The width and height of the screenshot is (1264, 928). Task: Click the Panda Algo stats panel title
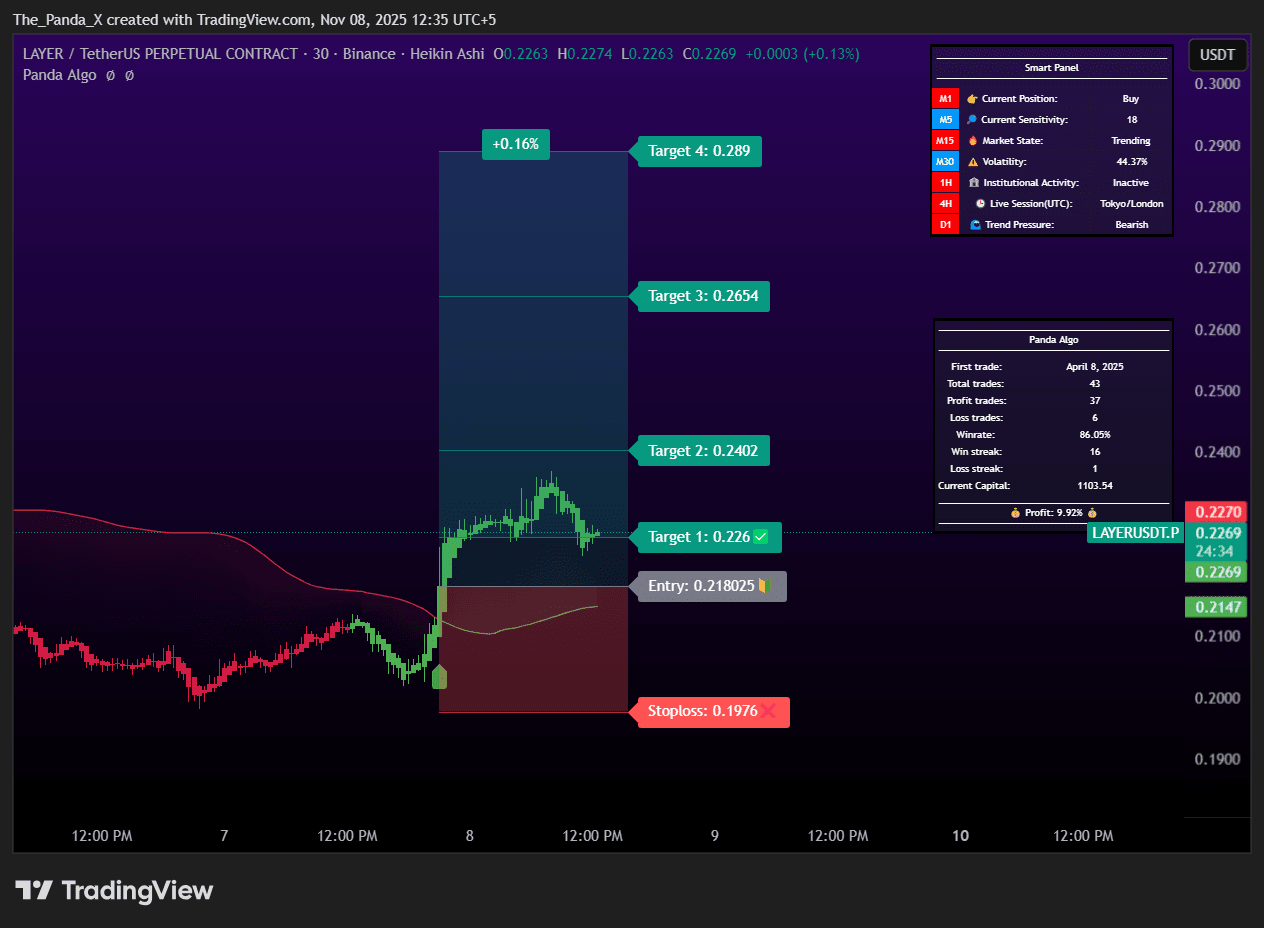click(1053, 340)
